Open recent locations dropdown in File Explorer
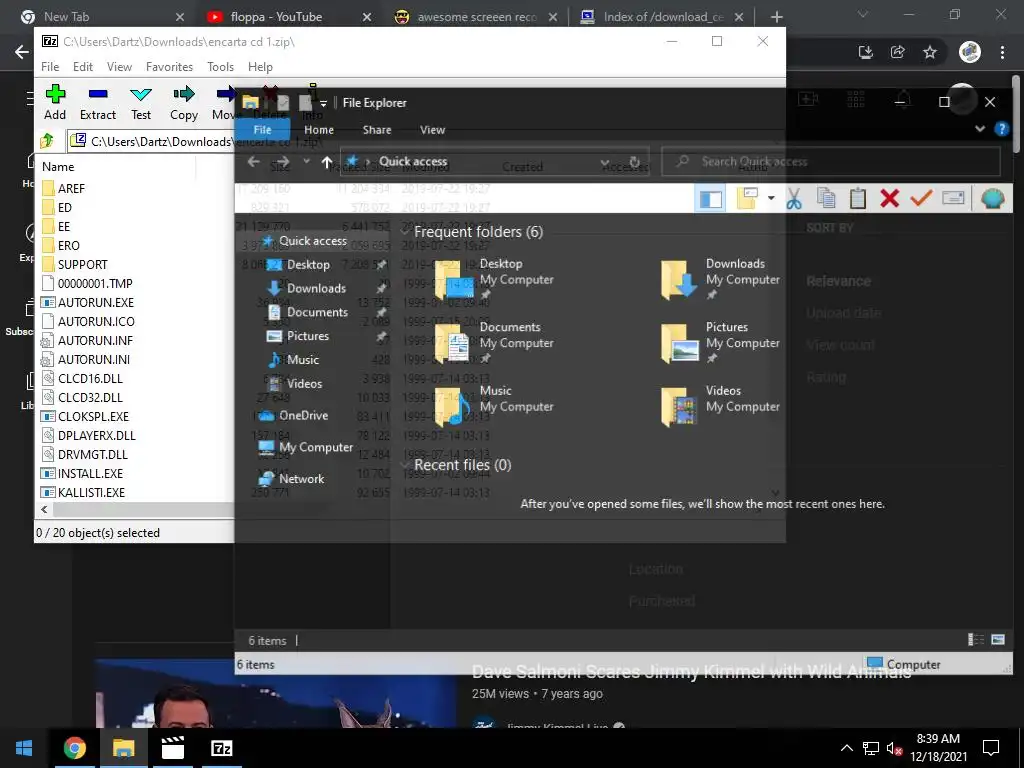 (306, 161)
